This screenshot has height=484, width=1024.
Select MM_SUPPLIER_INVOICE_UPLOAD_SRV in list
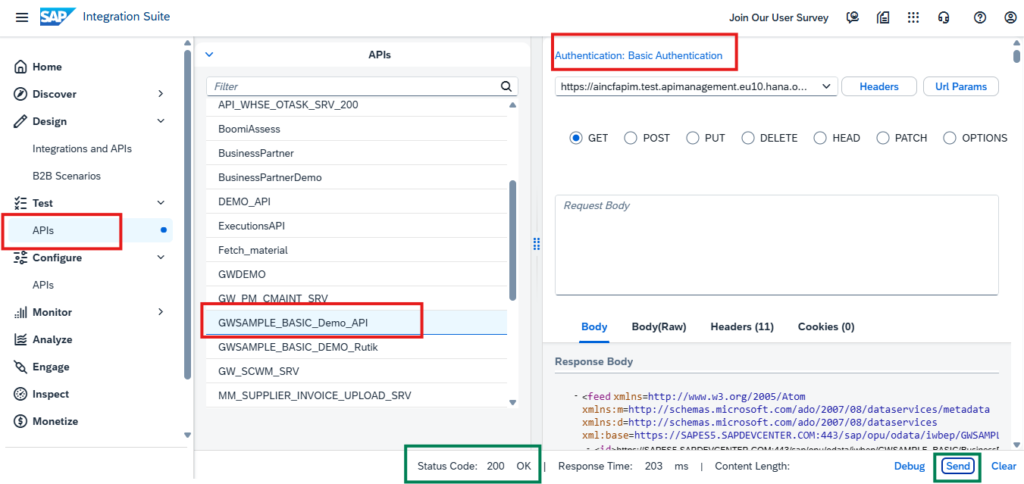coord(357,395)
